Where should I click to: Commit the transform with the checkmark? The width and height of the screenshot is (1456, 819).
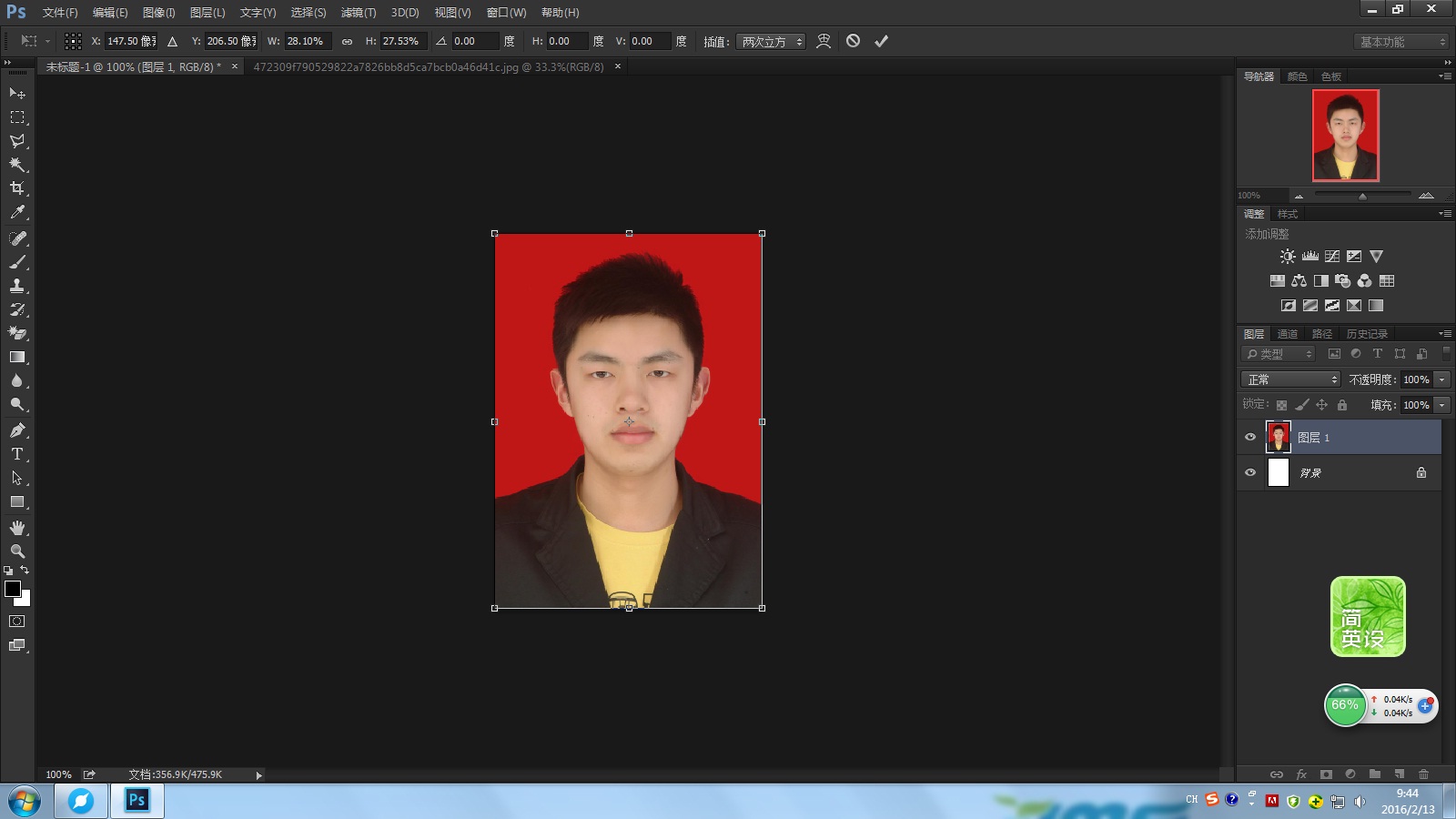coord(881,41)
